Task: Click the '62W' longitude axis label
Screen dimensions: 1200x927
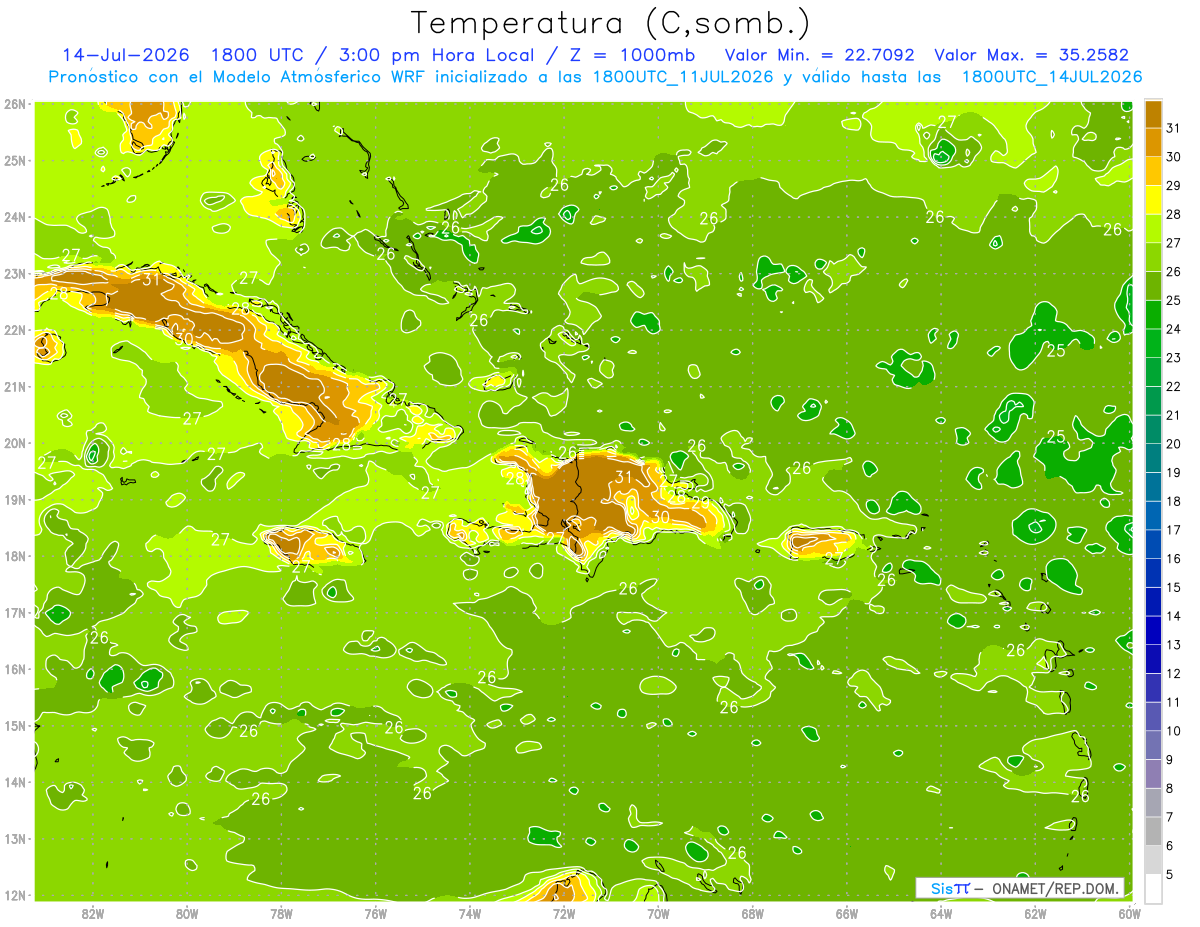Action: pos(1035,913)
